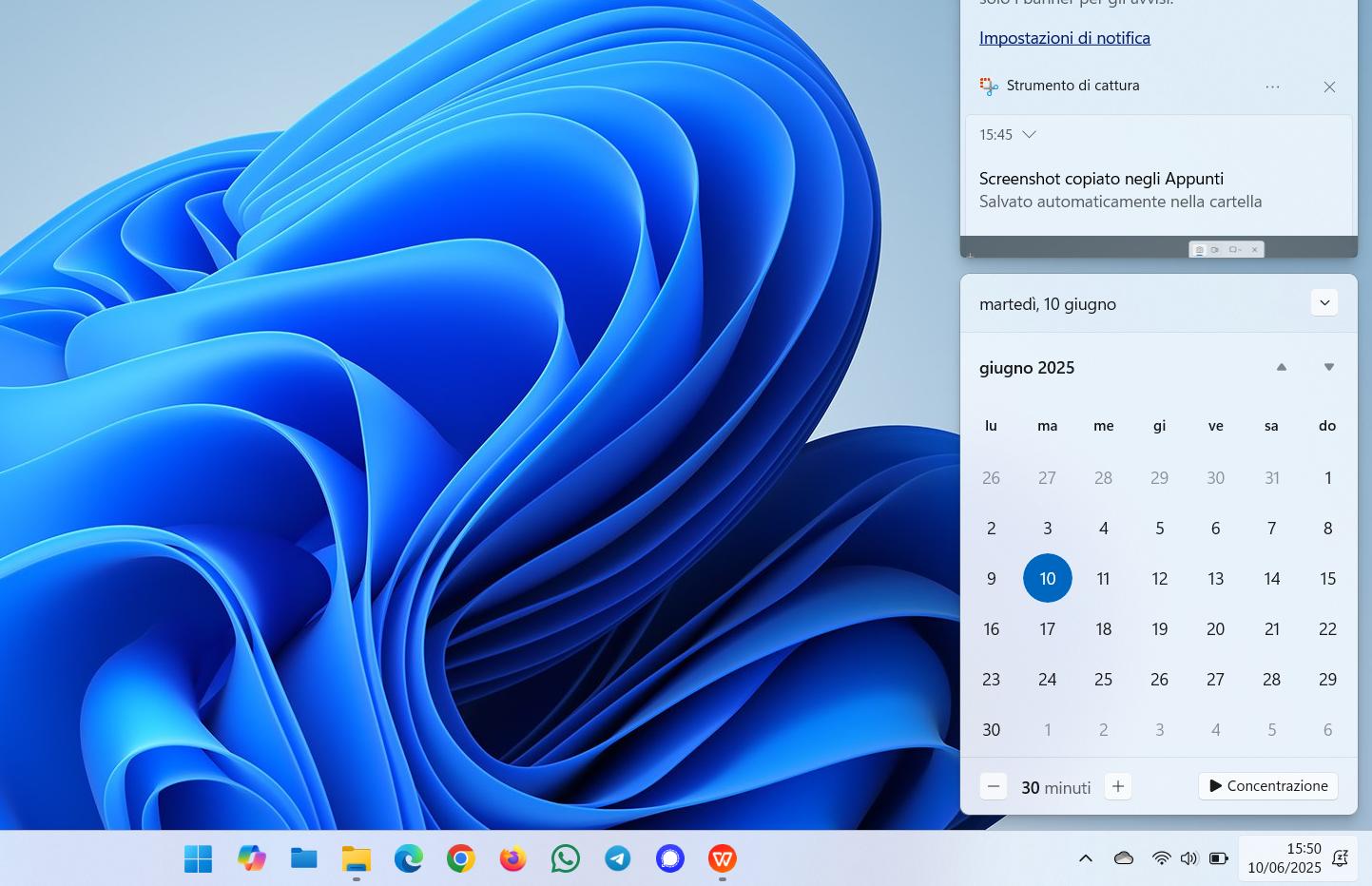Image resolution: width=1372 pixels, height=886 pixels.
Task: Go to previous month in calendar
Action: coord(1282,368)
